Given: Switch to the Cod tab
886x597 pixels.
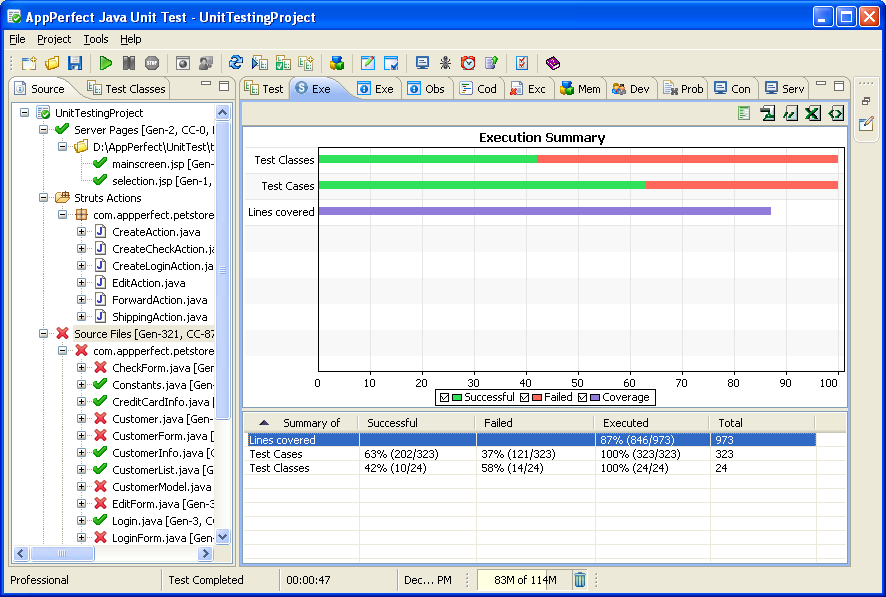Looking at the screenshot, I should [x=479, y=89].
